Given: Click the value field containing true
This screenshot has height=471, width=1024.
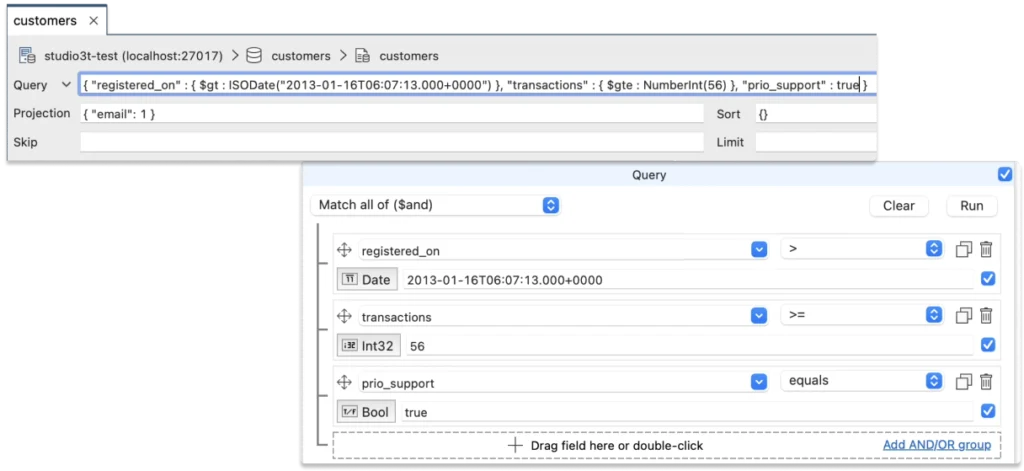Looking at the screenshot, I should coord(688,412).
